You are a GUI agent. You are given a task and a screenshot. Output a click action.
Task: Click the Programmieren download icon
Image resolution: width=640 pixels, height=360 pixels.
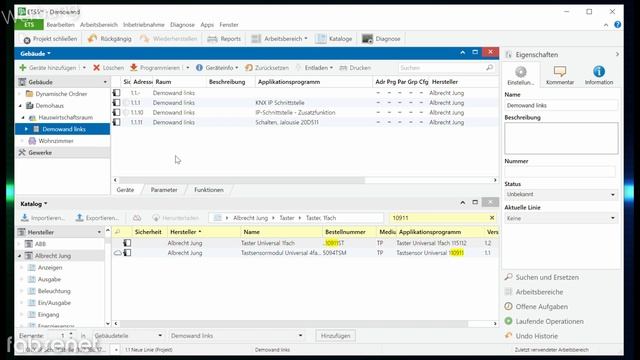[133, 68]
